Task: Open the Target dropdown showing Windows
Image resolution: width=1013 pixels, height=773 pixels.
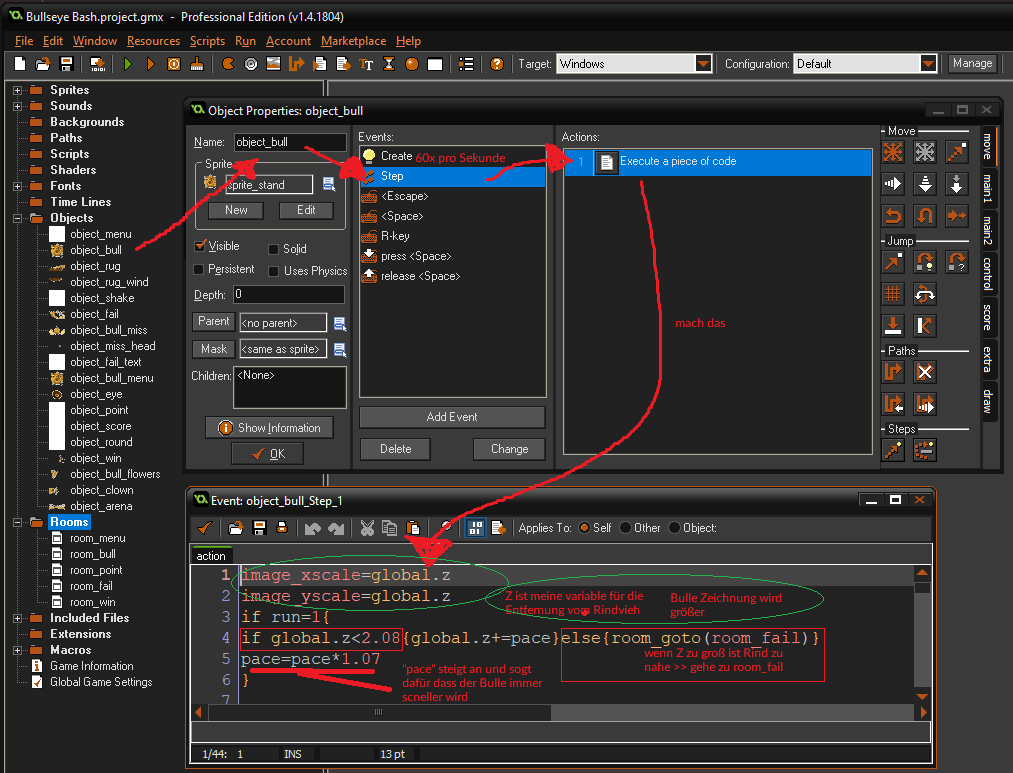Action: pos(704,63)
